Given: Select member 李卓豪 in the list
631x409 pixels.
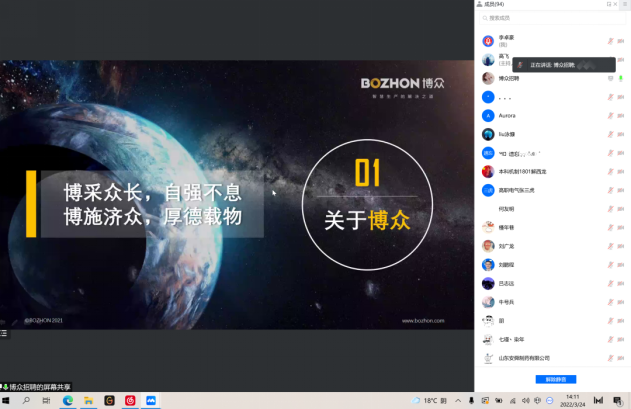Looking at the screenshot, I should click(x=552, y=41).
